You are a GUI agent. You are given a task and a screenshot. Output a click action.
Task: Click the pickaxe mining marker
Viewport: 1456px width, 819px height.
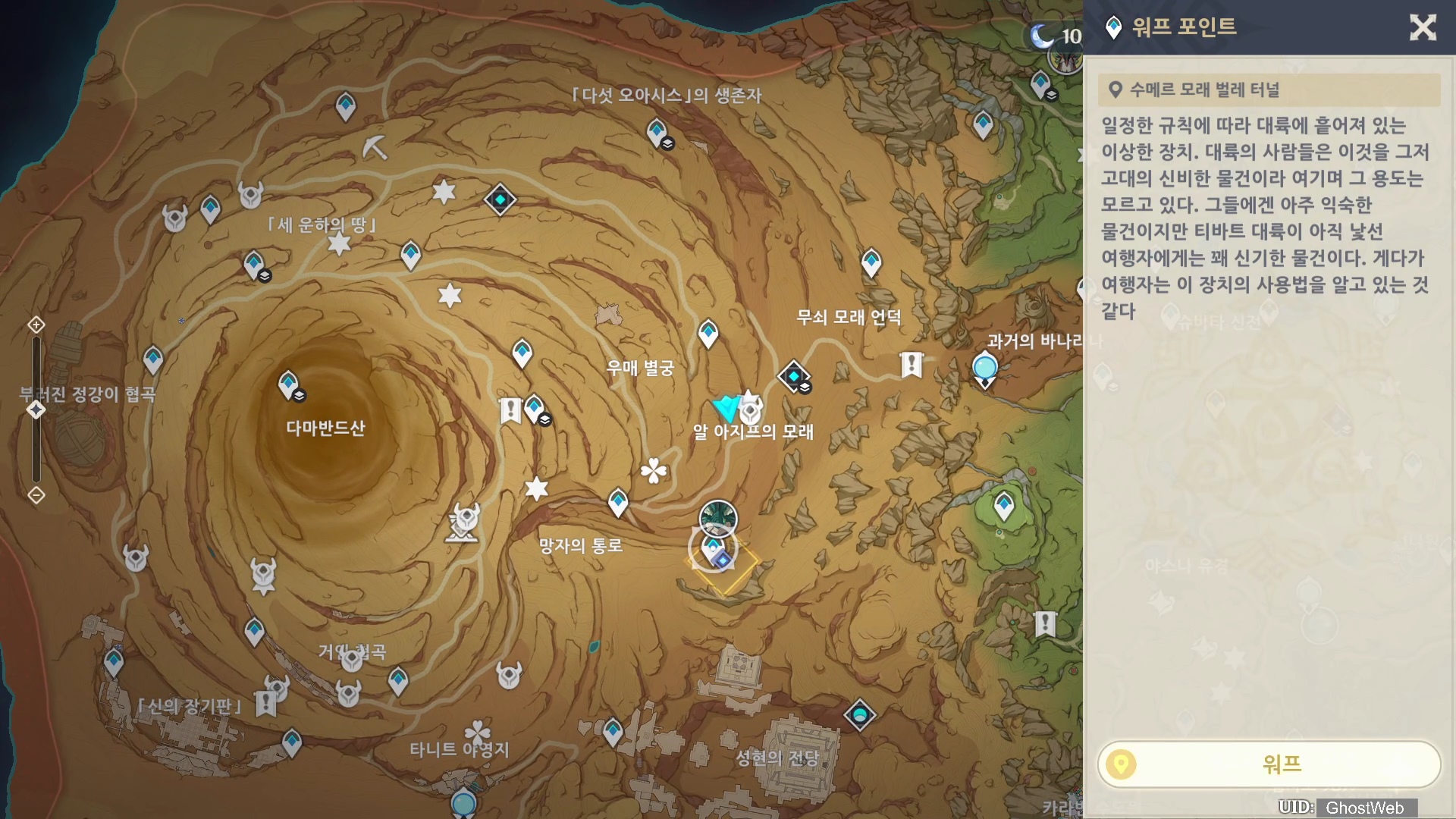(x=375, y=146)
